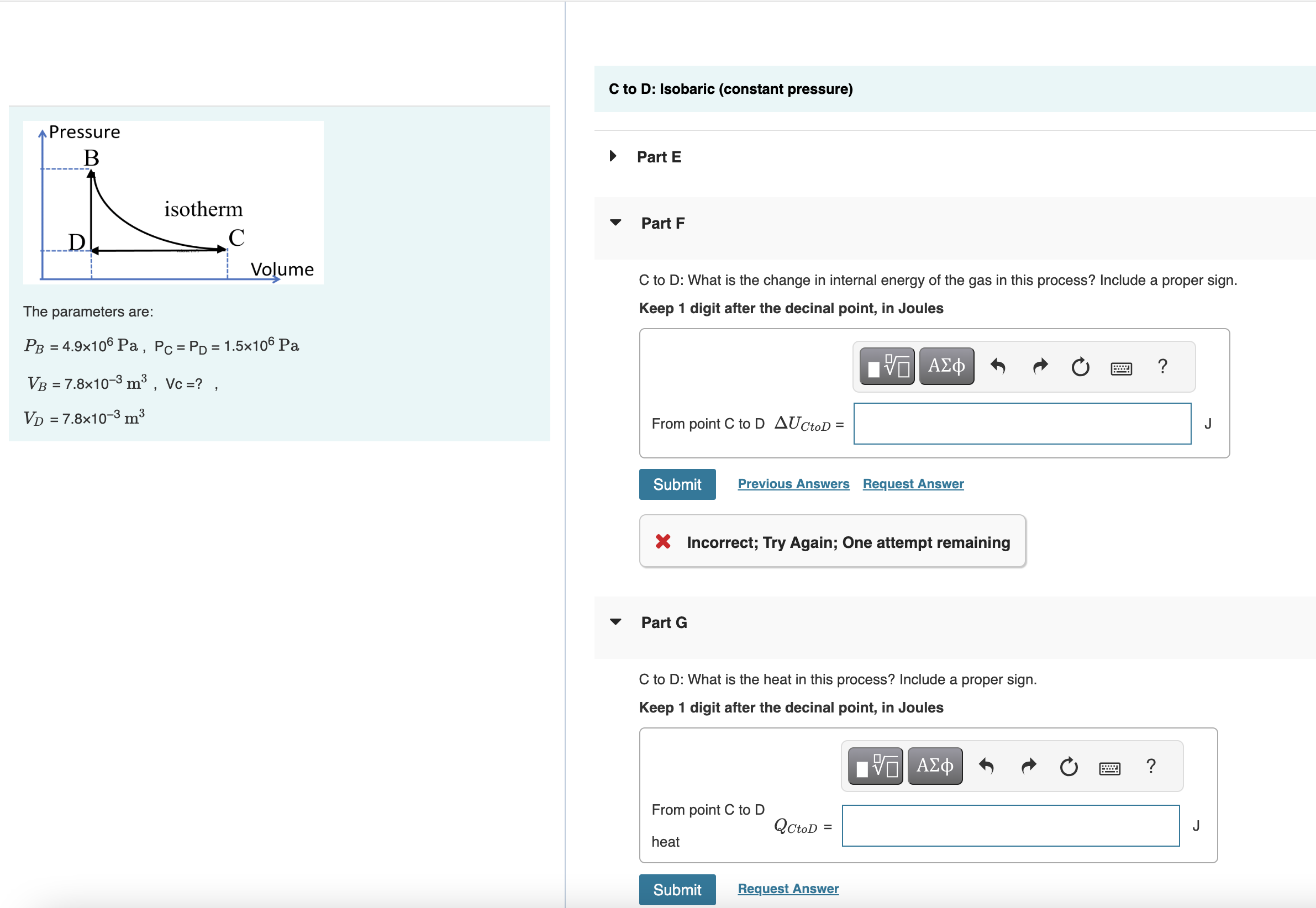Viewport: 1316px width, 908px height.
Task: Submit the Part F answer
Action: click(x=677, y=484)
